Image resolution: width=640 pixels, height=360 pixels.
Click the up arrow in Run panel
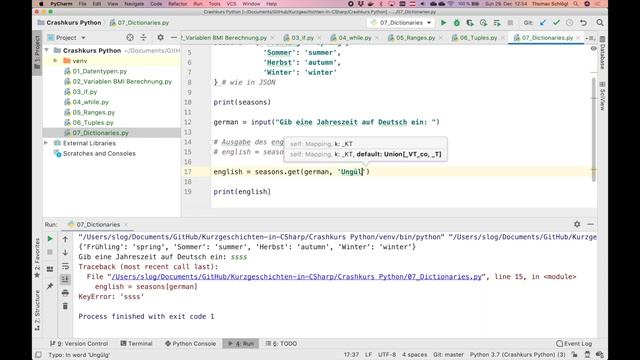(65, 239)
